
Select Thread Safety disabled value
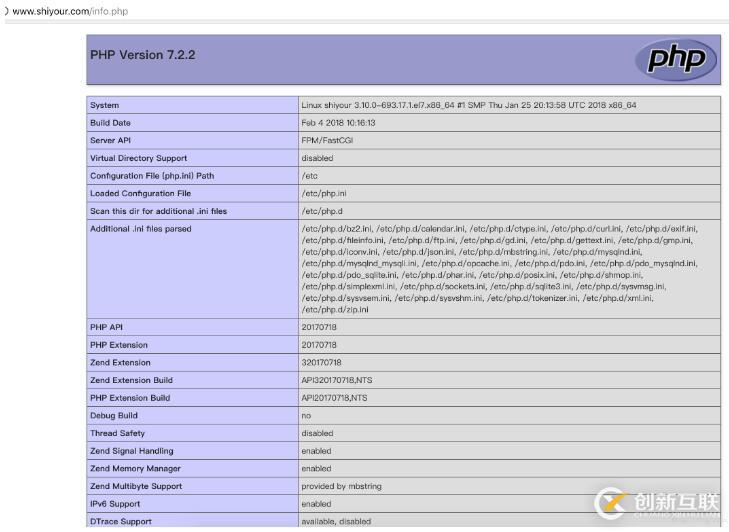point(317,433)
